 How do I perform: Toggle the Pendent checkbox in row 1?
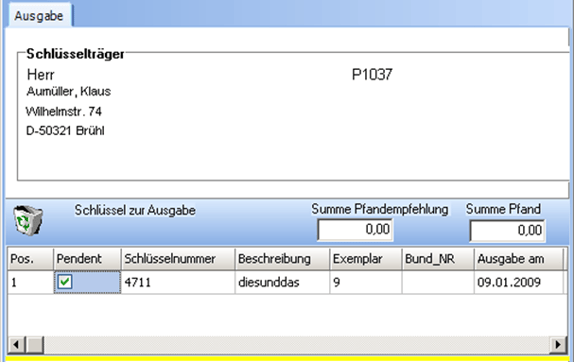[x=65, y=282]
